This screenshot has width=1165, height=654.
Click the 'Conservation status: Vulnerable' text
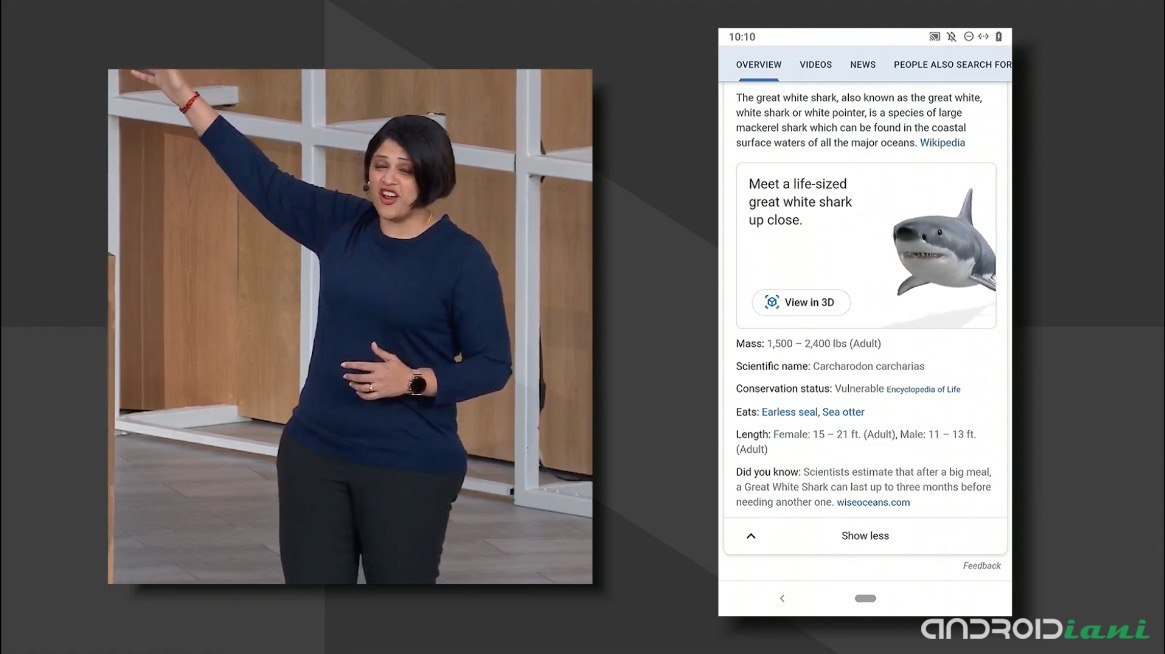(x=810, y=389)
